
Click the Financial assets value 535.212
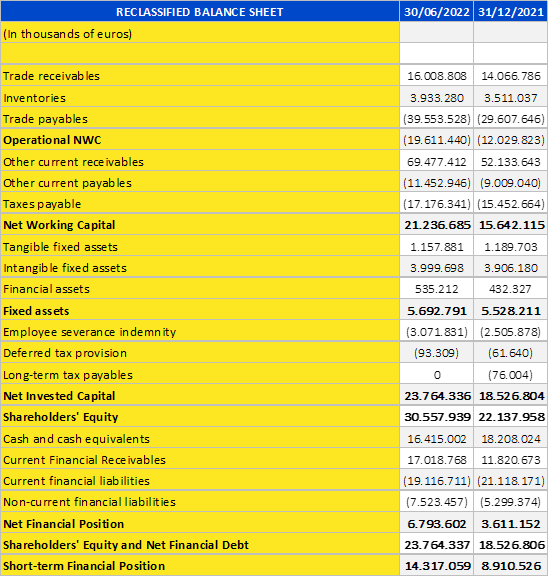click(x=436, y=288)
